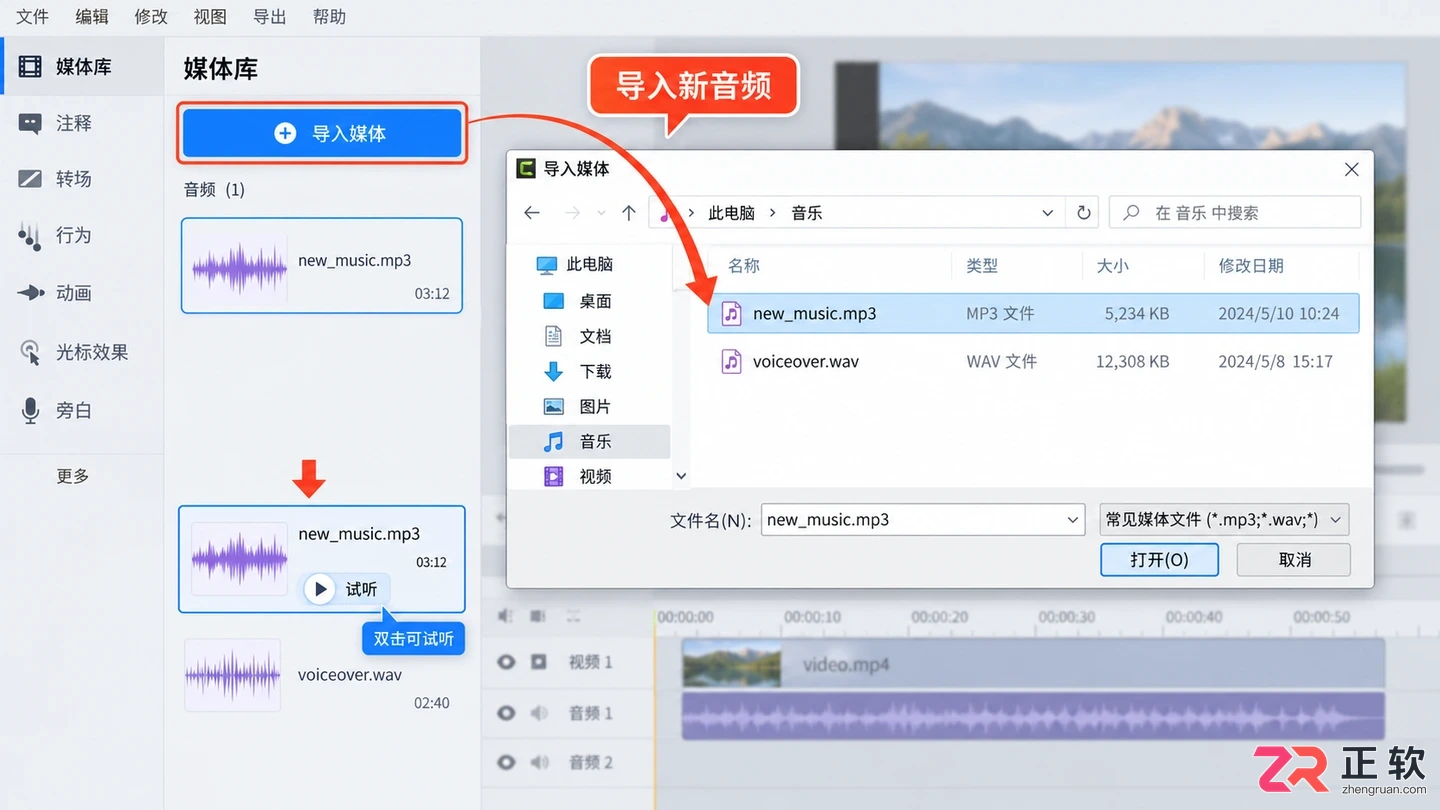Viewport: 1440px width, 810px height.
Task: Open the 常见媒体文件 file type dropdown
Action: click(1225, 520)
